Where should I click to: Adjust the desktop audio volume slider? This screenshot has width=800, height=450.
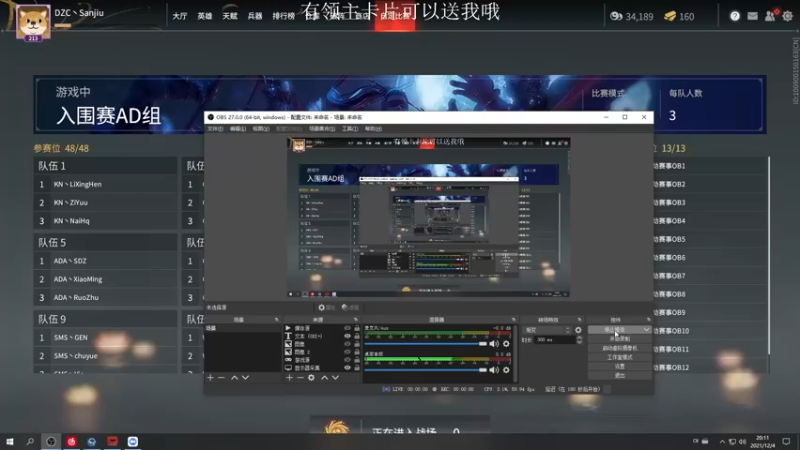pos(426,370)
